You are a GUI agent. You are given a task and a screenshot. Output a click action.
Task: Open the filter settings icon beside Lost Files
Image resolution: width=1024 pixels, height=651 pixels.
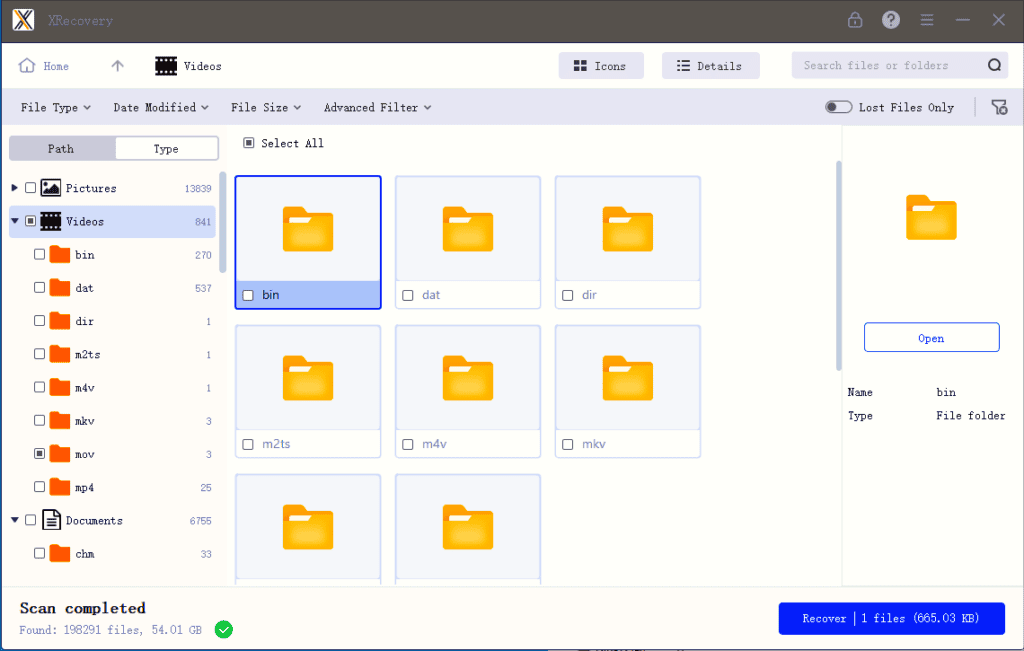pyautogui.click(x=999, y=107)
